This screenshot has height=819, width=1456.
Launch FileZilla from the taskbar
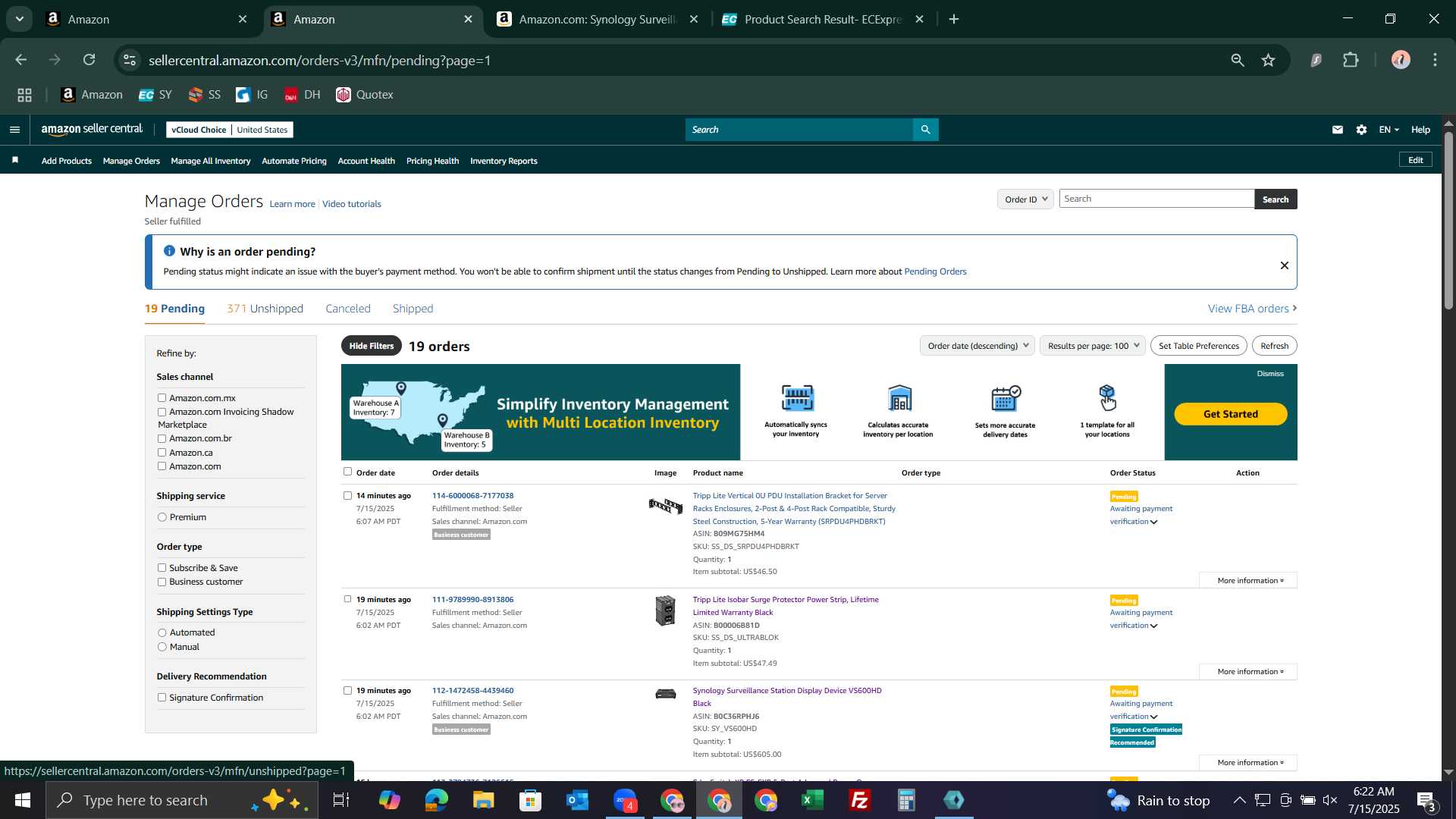pyautogui.click(x=859, y=800)
